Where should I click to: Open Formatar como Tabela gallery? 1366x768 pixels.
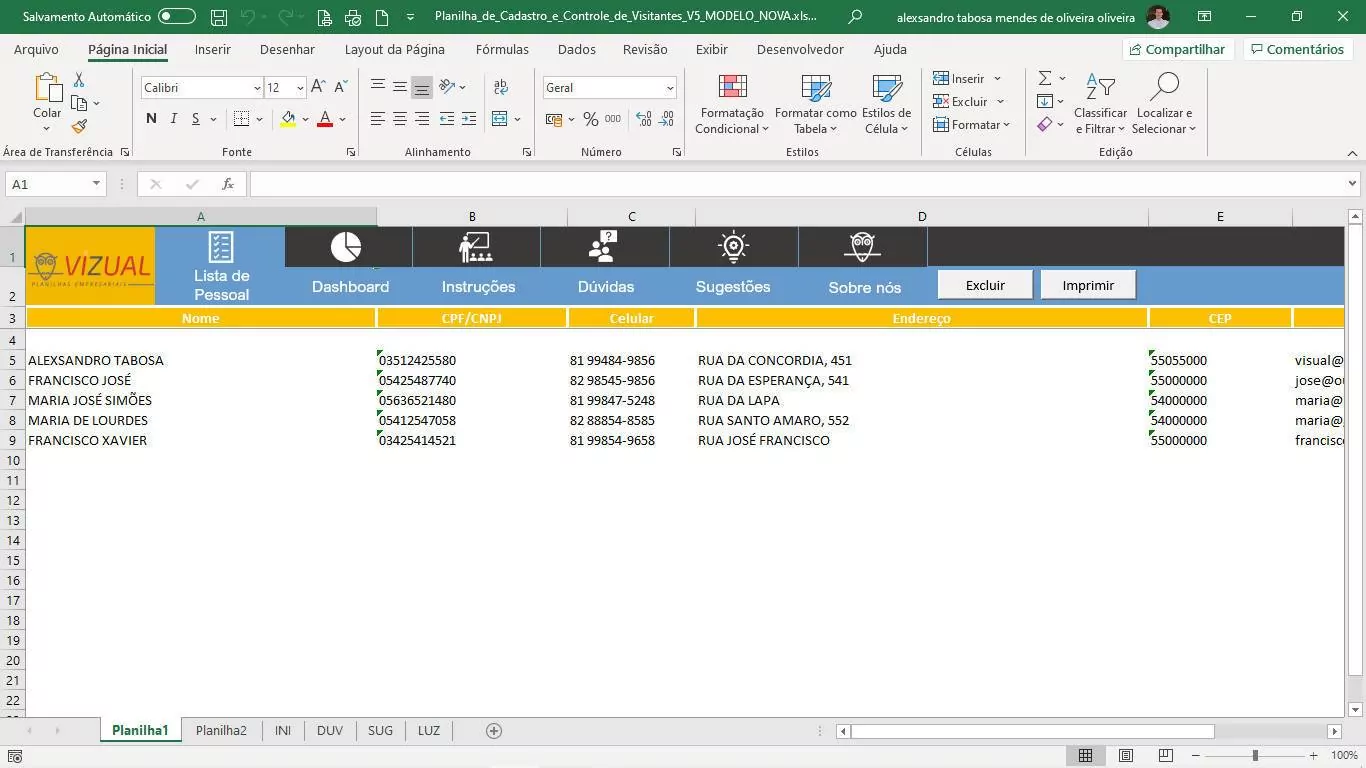pyautogui.click(x=815, y=105)
